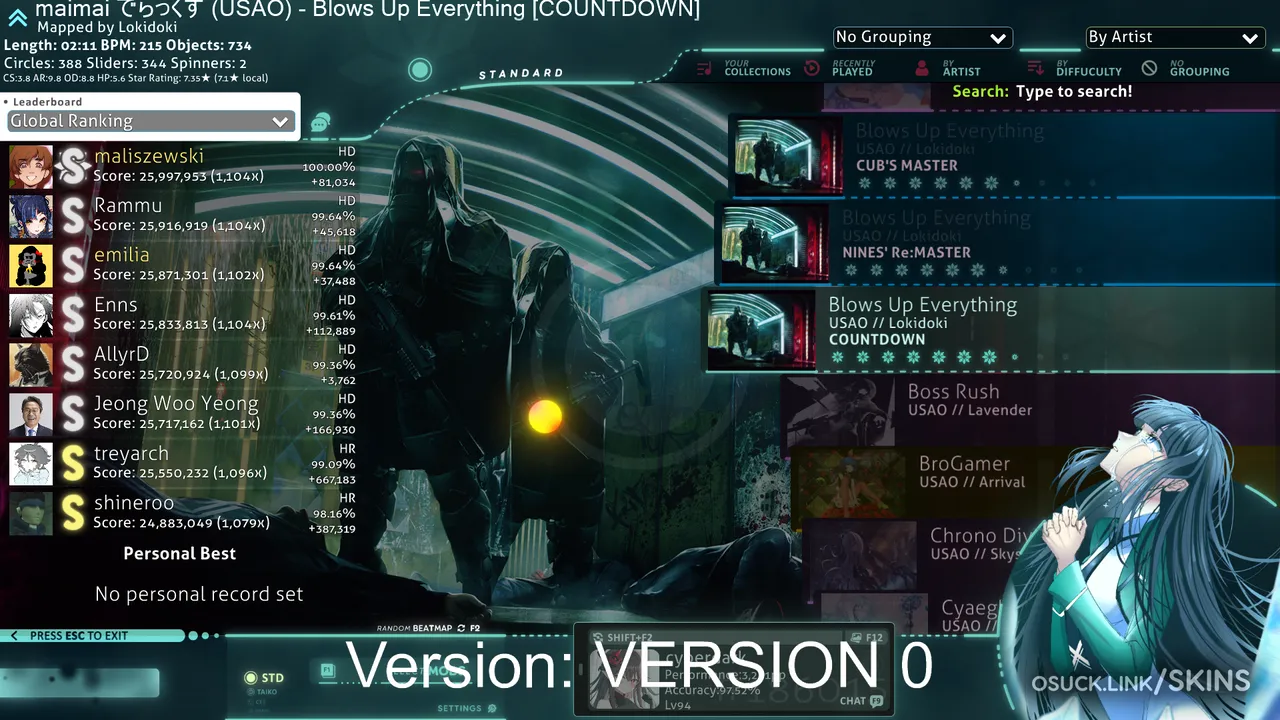This screenshot has width=1280, height=720.
Task: Click the recently played clock icon
Action: (812, 68)
